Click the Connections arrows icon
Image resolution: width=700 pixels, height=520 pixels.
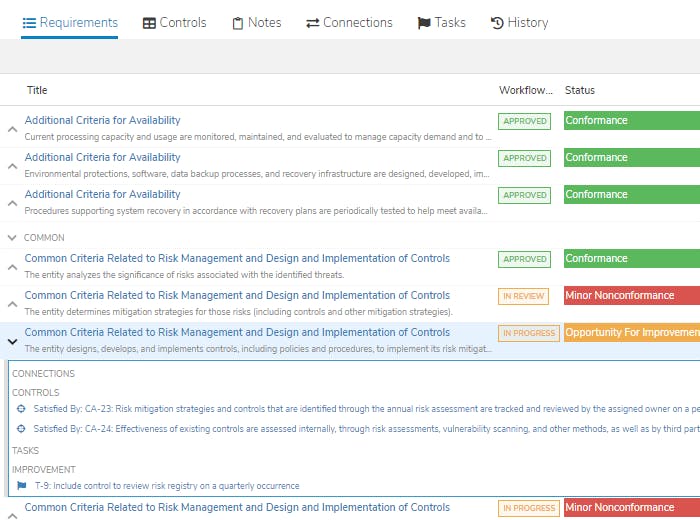313,23
